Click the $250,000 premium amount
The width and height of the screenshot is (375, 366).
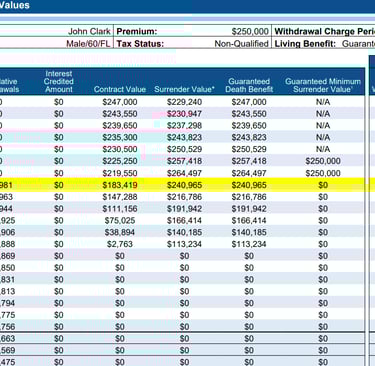pos(250,32)
